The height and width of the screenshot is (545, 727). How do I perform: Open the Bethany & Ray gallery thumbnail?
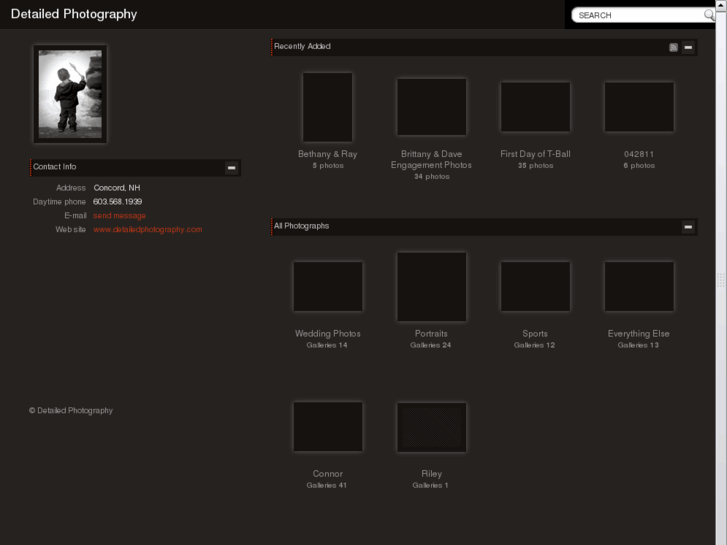pos(327,107)
